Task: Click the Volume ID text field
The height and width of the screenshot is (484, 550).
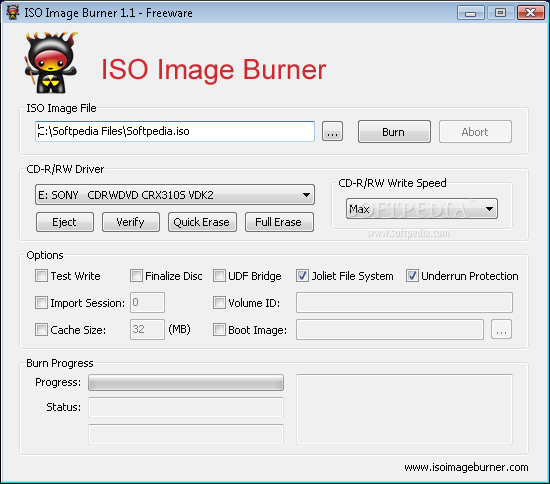Action: click(404, 302)
